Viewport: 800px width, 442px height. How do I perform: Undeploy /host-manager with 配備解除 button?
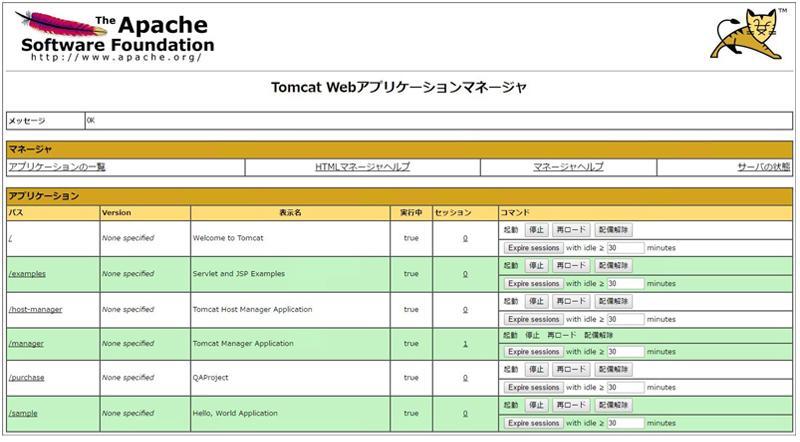613,302
